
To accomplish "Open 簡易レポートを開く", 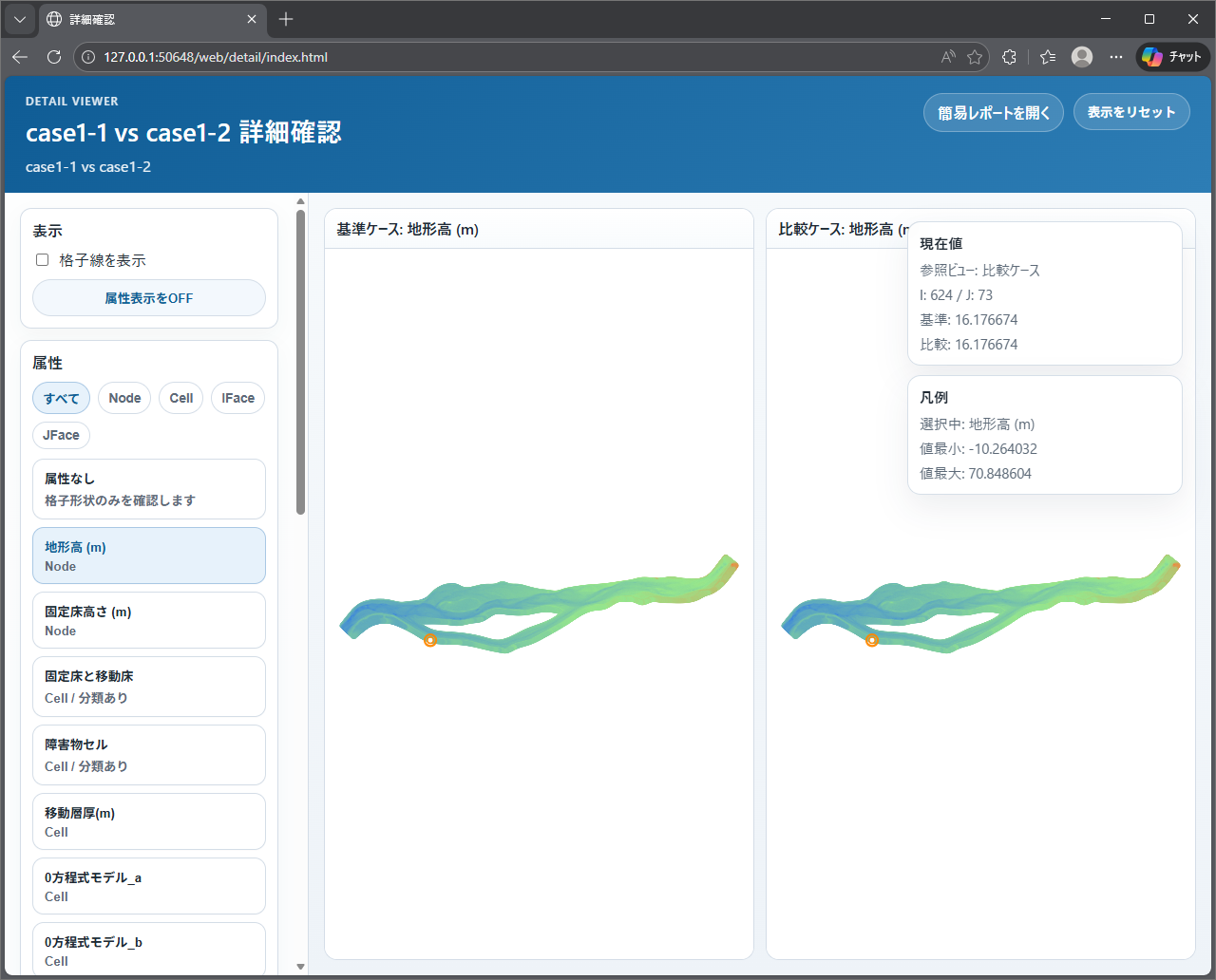I will click(x=993, y=111).
